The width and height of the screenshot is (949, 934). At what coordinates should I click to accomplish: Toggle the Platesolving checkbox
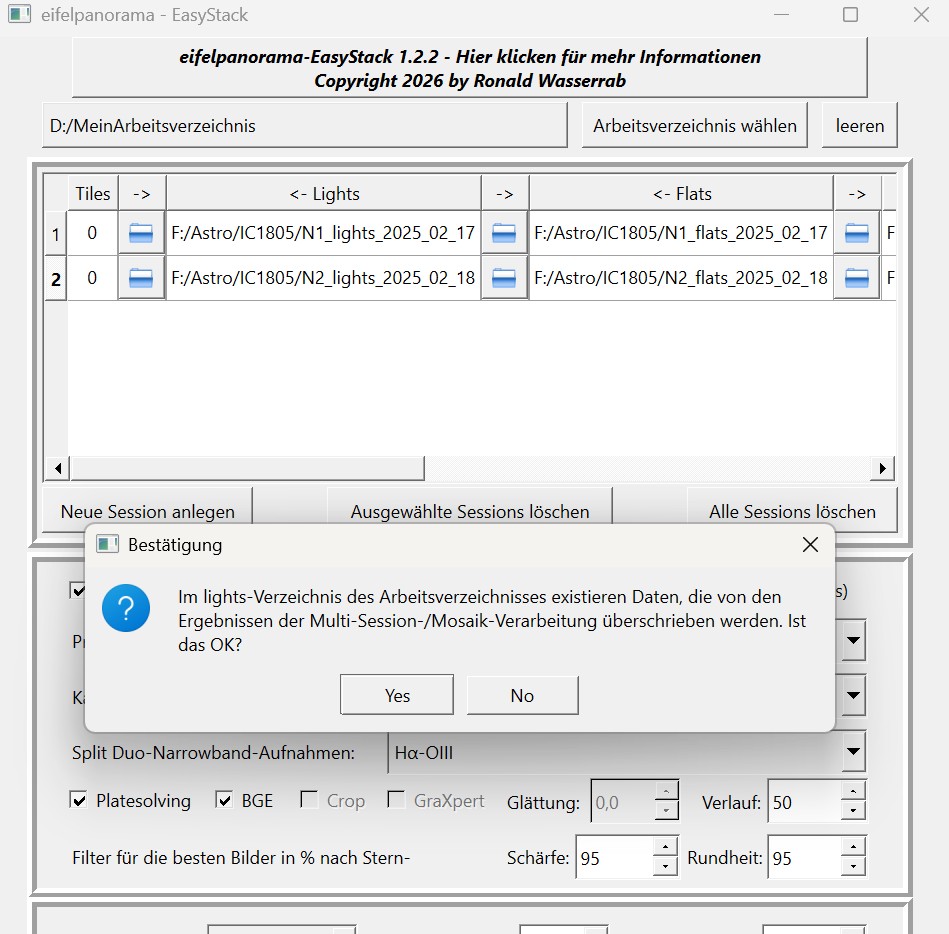(79, 800)
